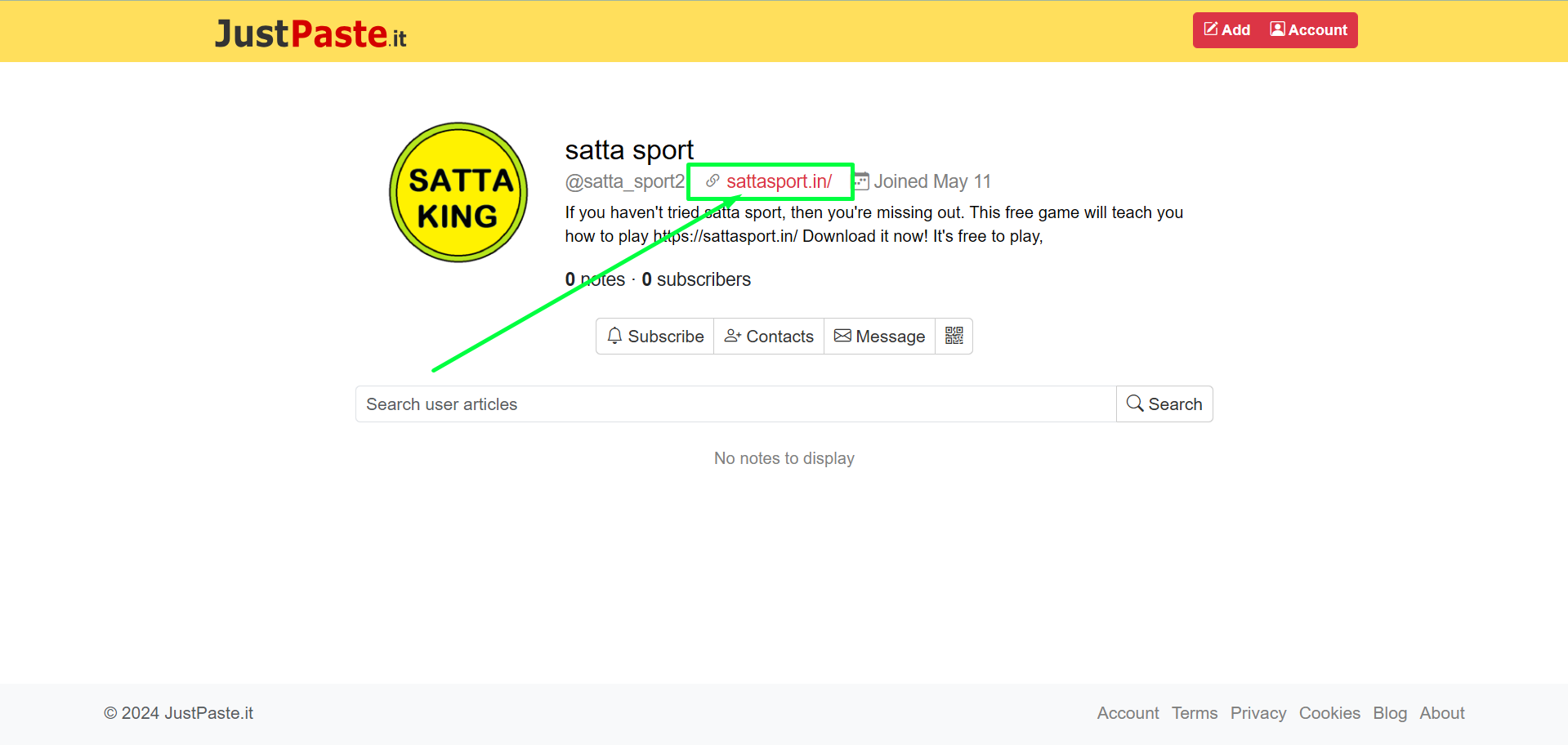Screen dimensions: 1568x745
Task: Click the JustPaste.it logo
Action: click(310, 33)
